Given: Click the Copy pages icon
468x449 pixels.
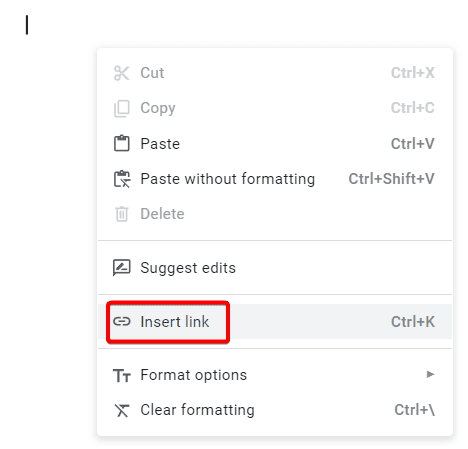Looking at the screenshot, I should tap(121, 108).
